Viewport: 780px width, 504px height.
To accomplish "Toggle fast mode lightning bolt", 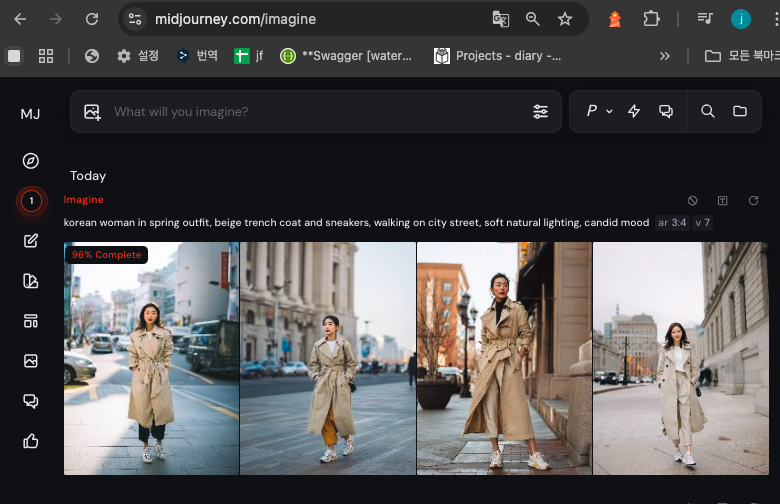I will click(x=634, y=112).
